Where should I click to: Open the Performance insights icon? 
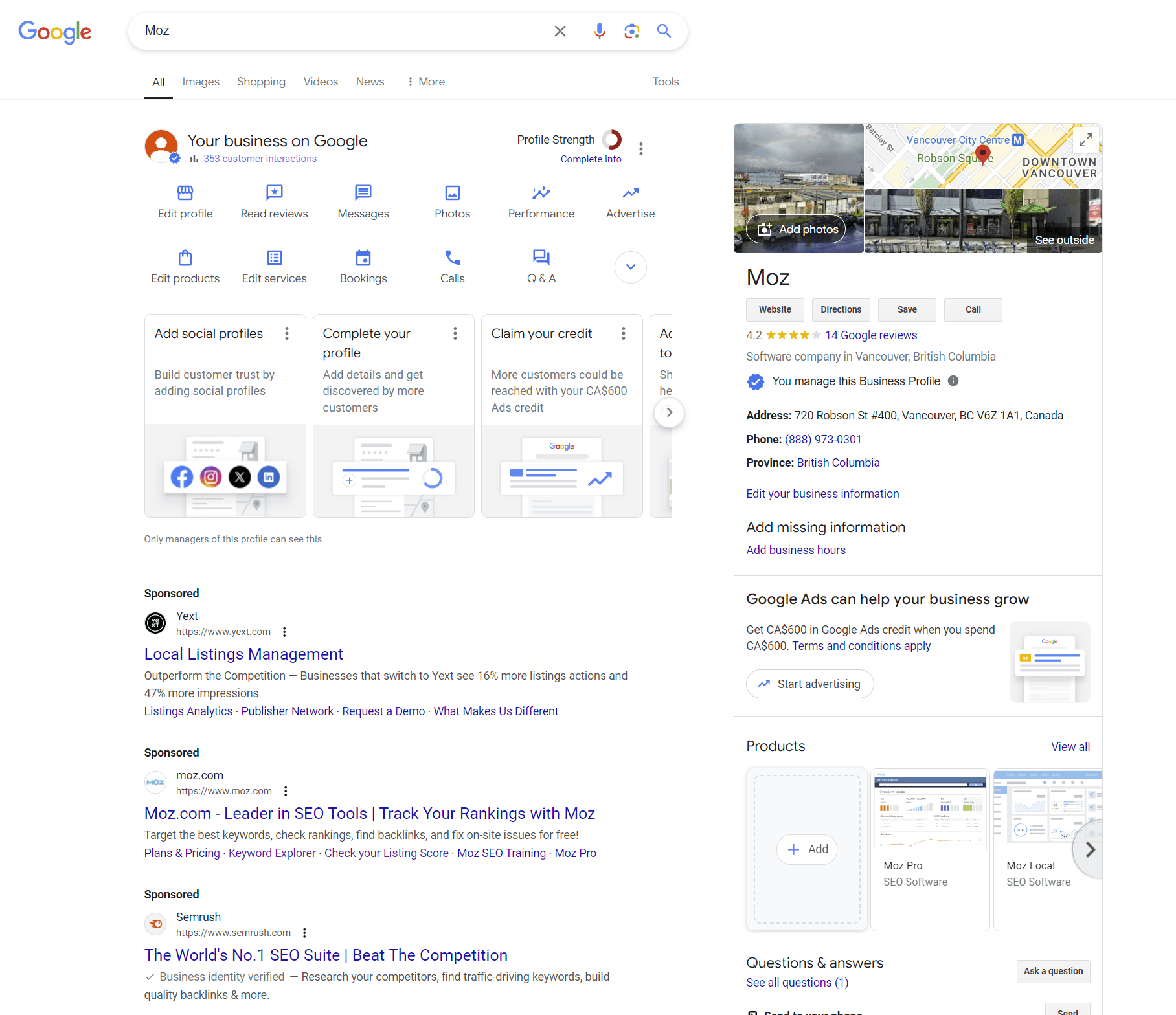541,193
